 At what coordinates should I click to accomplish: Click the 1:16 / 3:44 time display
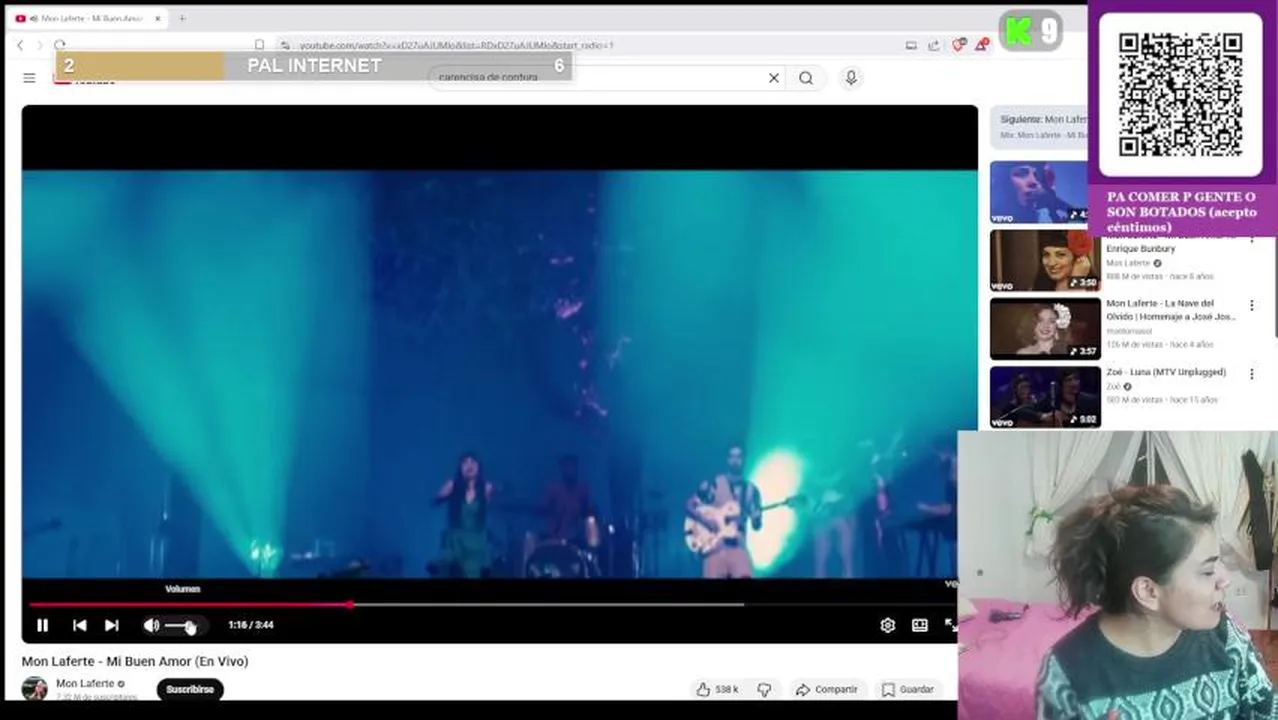250,625
